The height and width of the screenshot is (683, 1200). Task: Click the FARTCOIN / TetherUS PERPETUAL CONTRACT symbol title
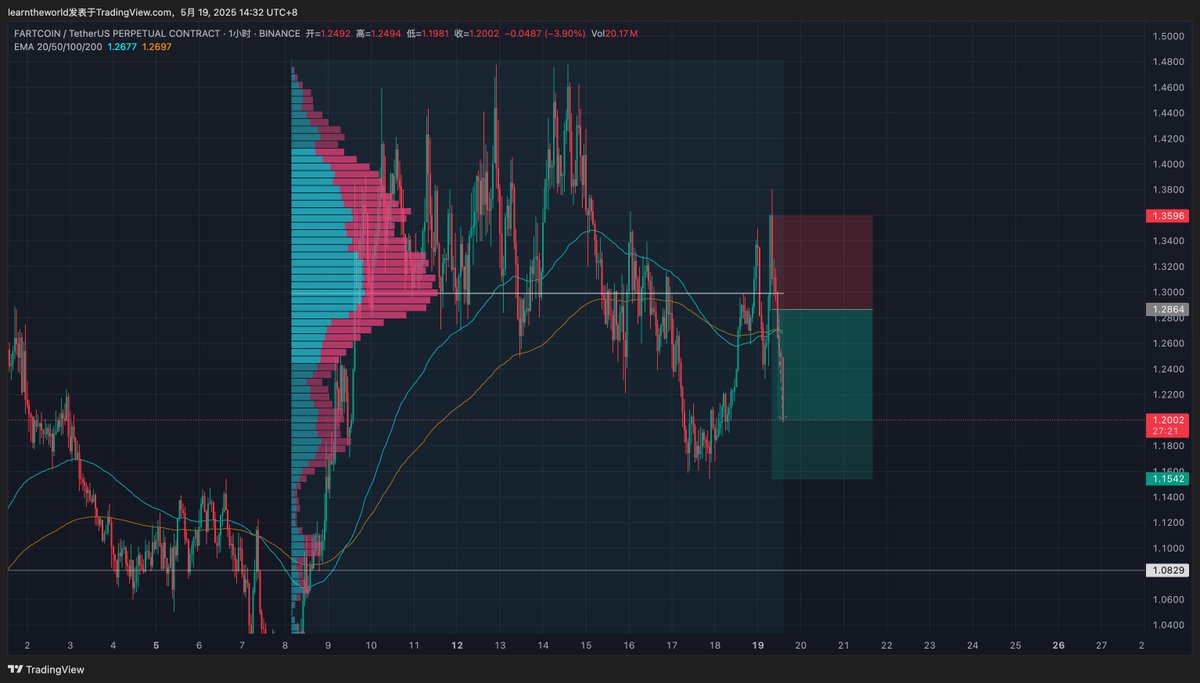pyautogui.click(x=118, y=34)
